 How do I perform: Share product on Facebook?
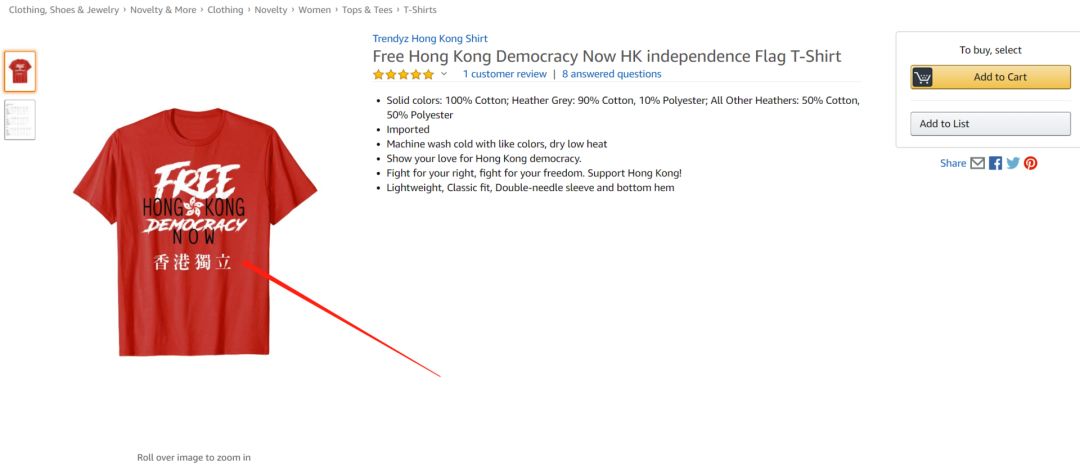coord(995,163)
